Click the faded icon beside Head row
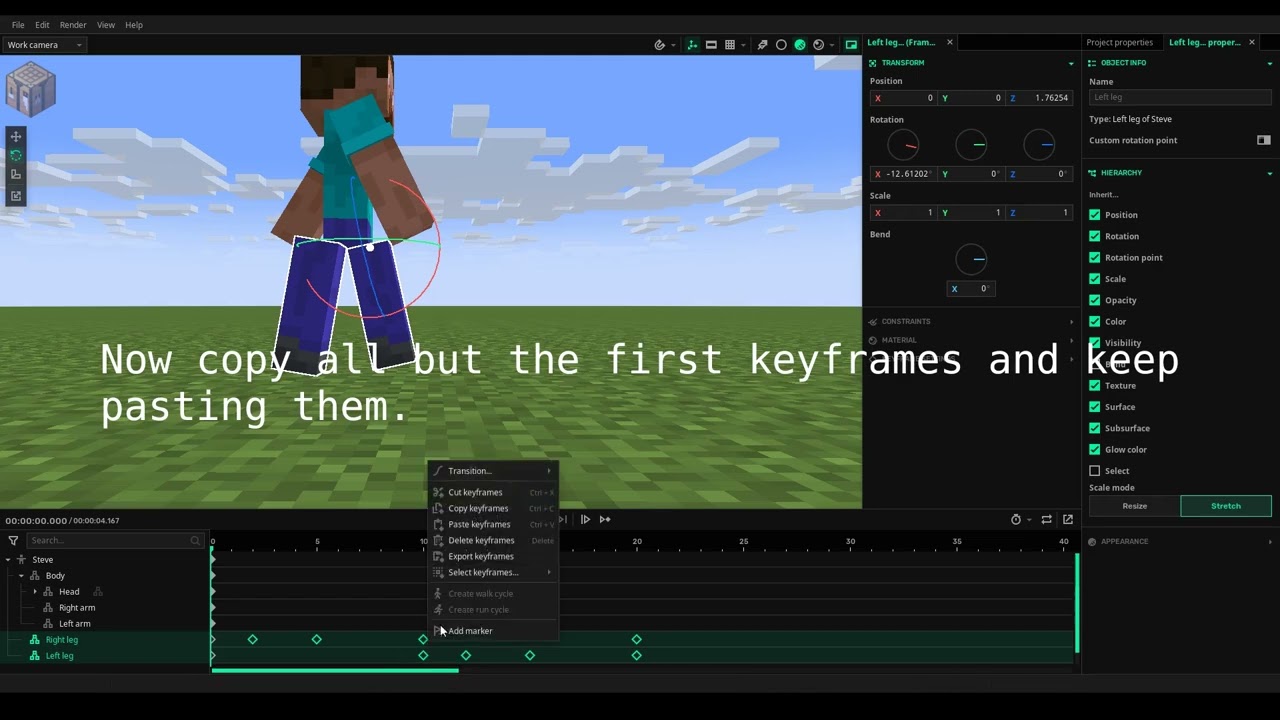The width and height of the screenshot is (1280, 720). (x=98, y=592)
